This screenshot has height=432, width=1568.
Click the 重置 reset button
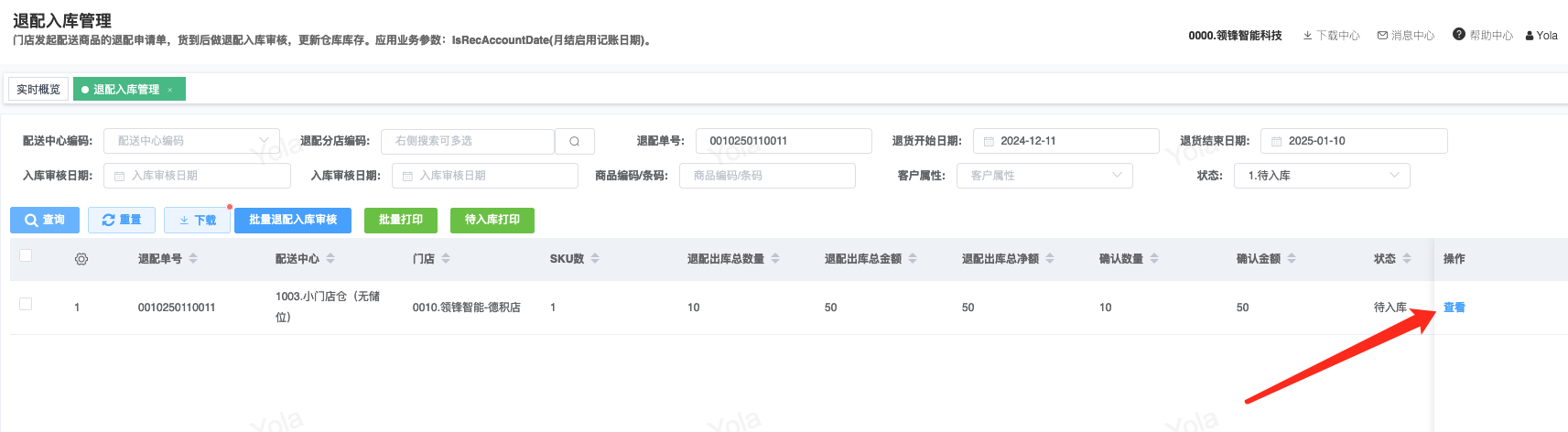[122, 220]
